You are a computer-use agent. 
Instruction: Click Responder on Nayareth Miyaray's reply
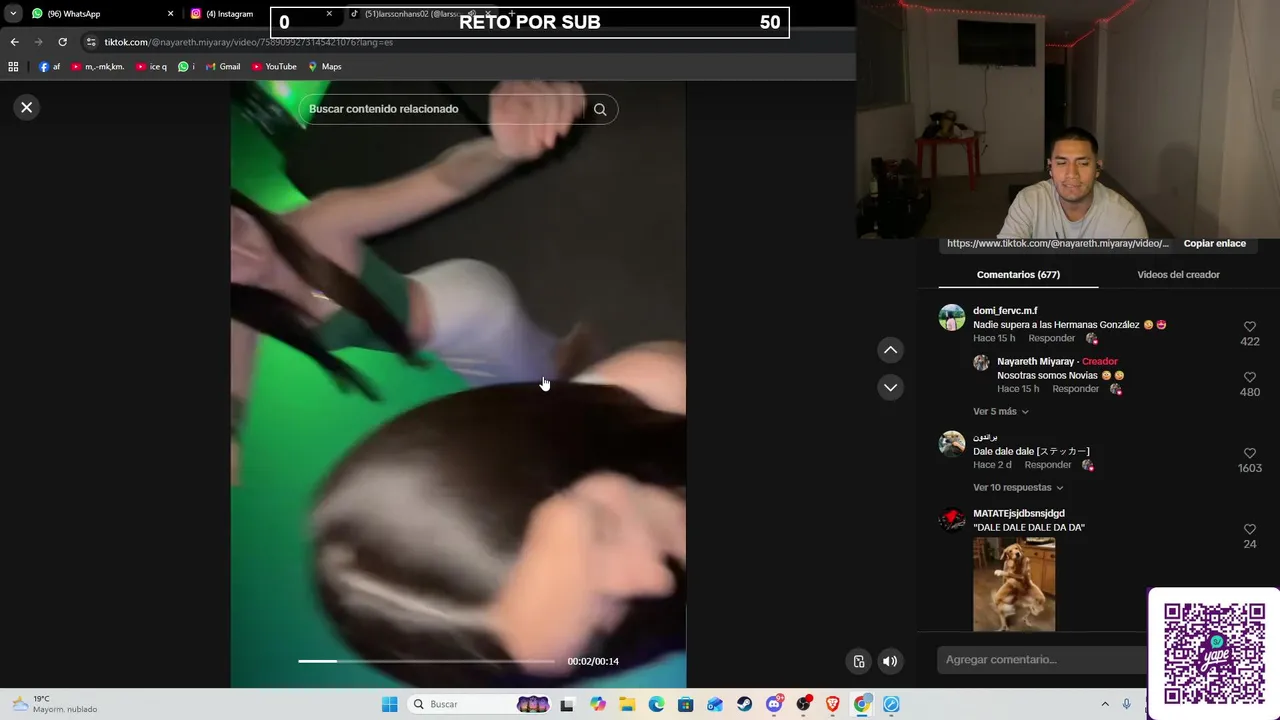1076,389
